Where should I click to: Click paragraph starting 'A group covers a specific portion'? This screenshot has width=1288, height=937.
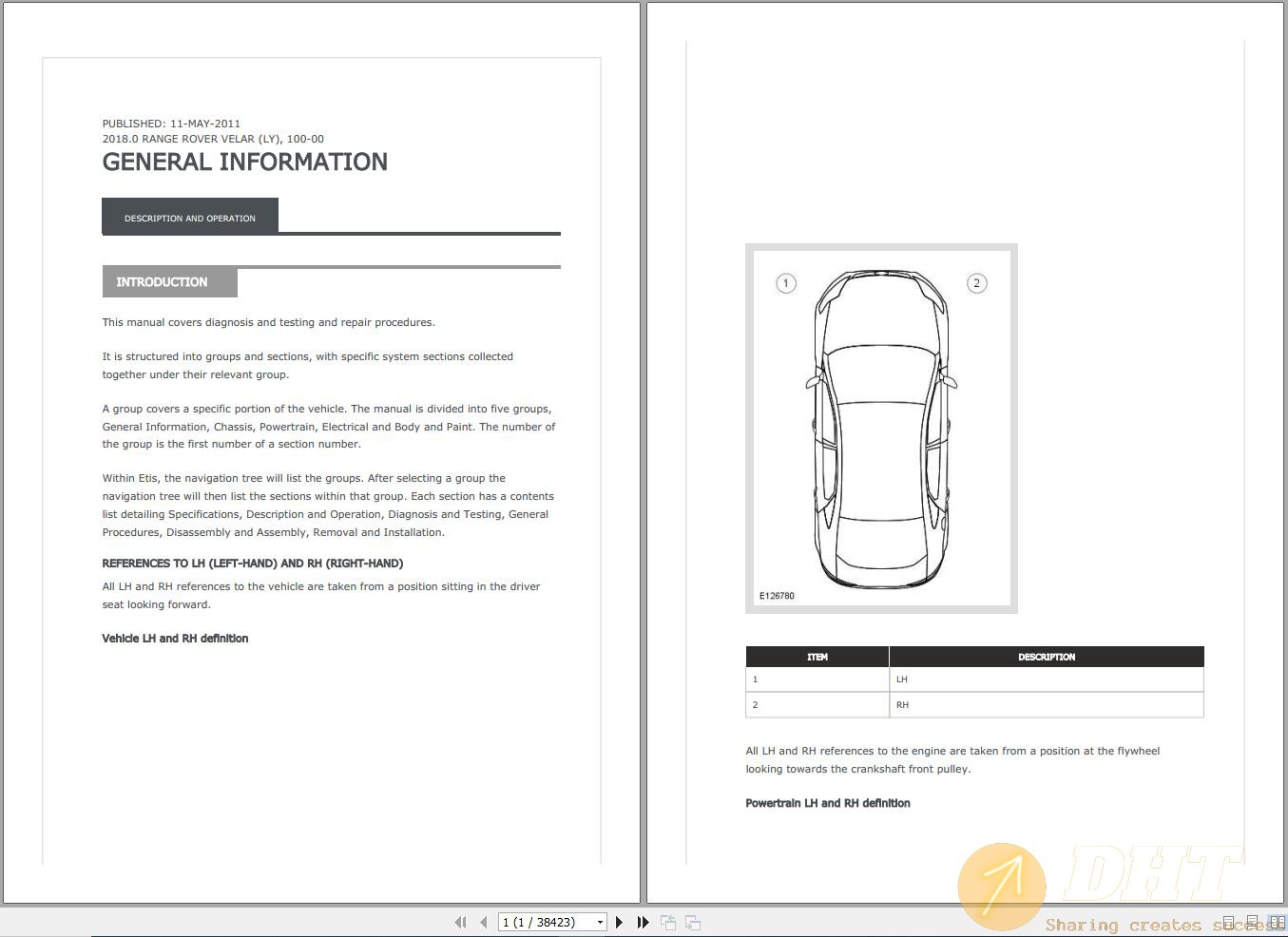329,427
